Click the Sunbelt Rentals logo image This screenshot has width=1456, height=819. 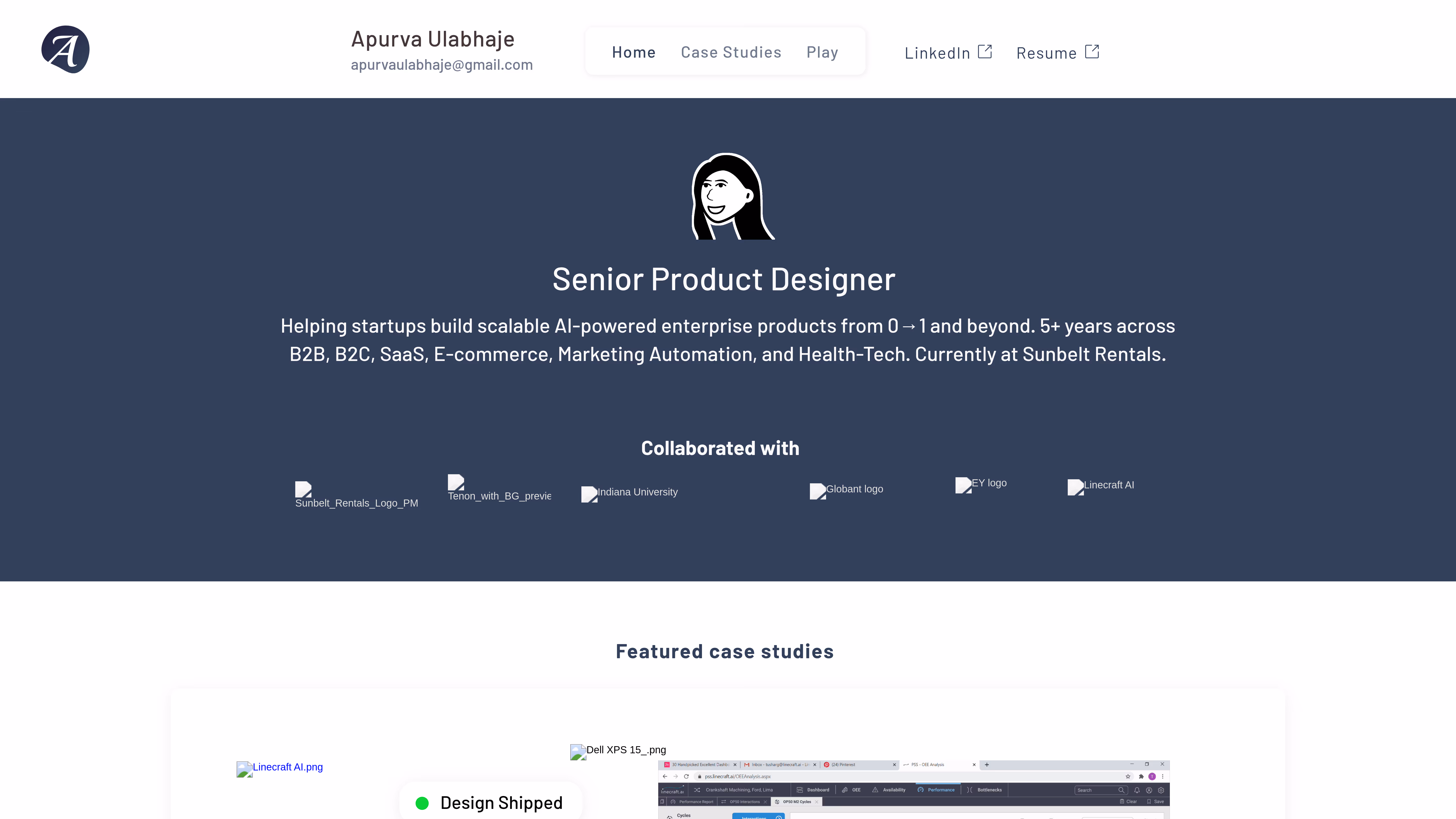click(x=357, y=495)
